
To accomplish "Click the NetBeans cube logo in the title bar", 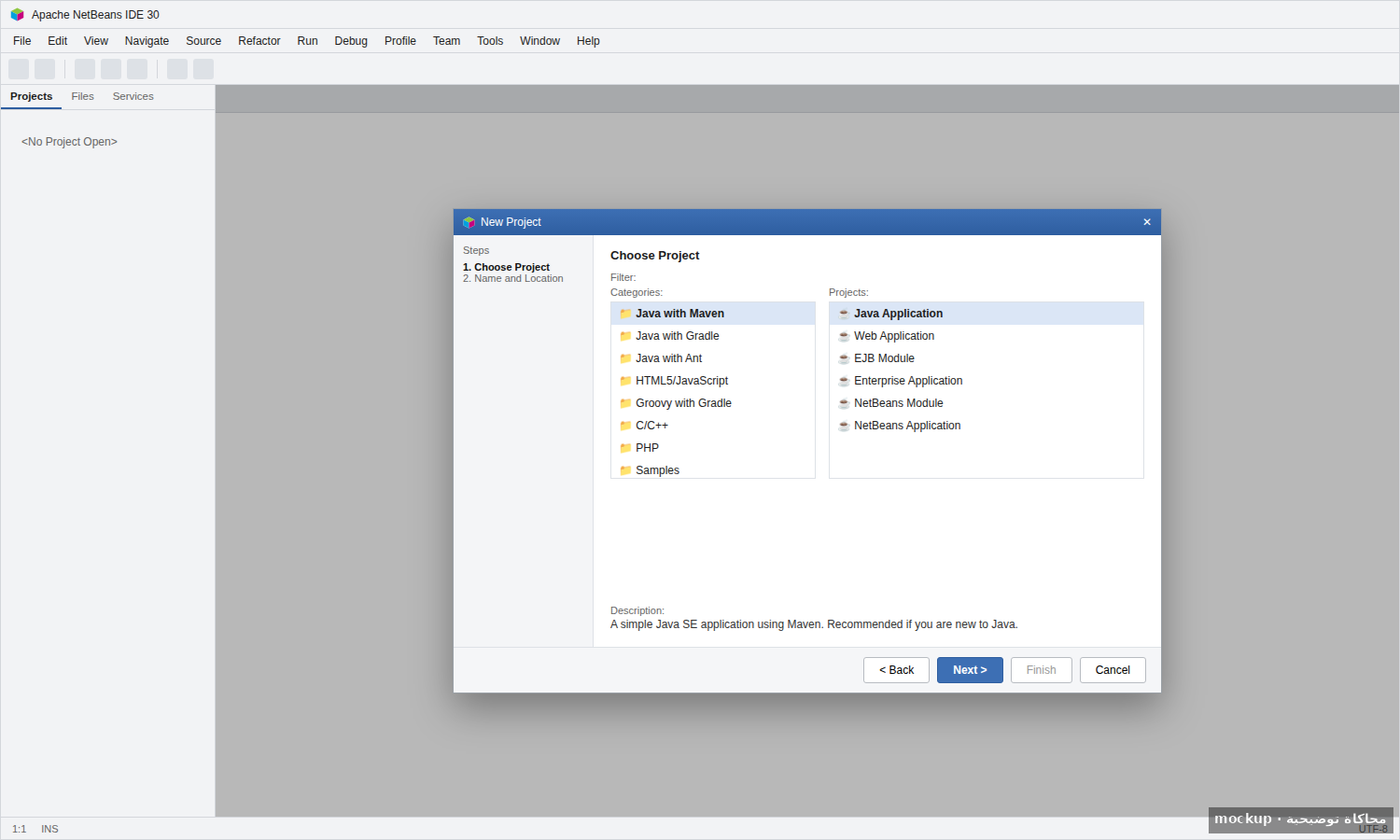I will (17, 15).
